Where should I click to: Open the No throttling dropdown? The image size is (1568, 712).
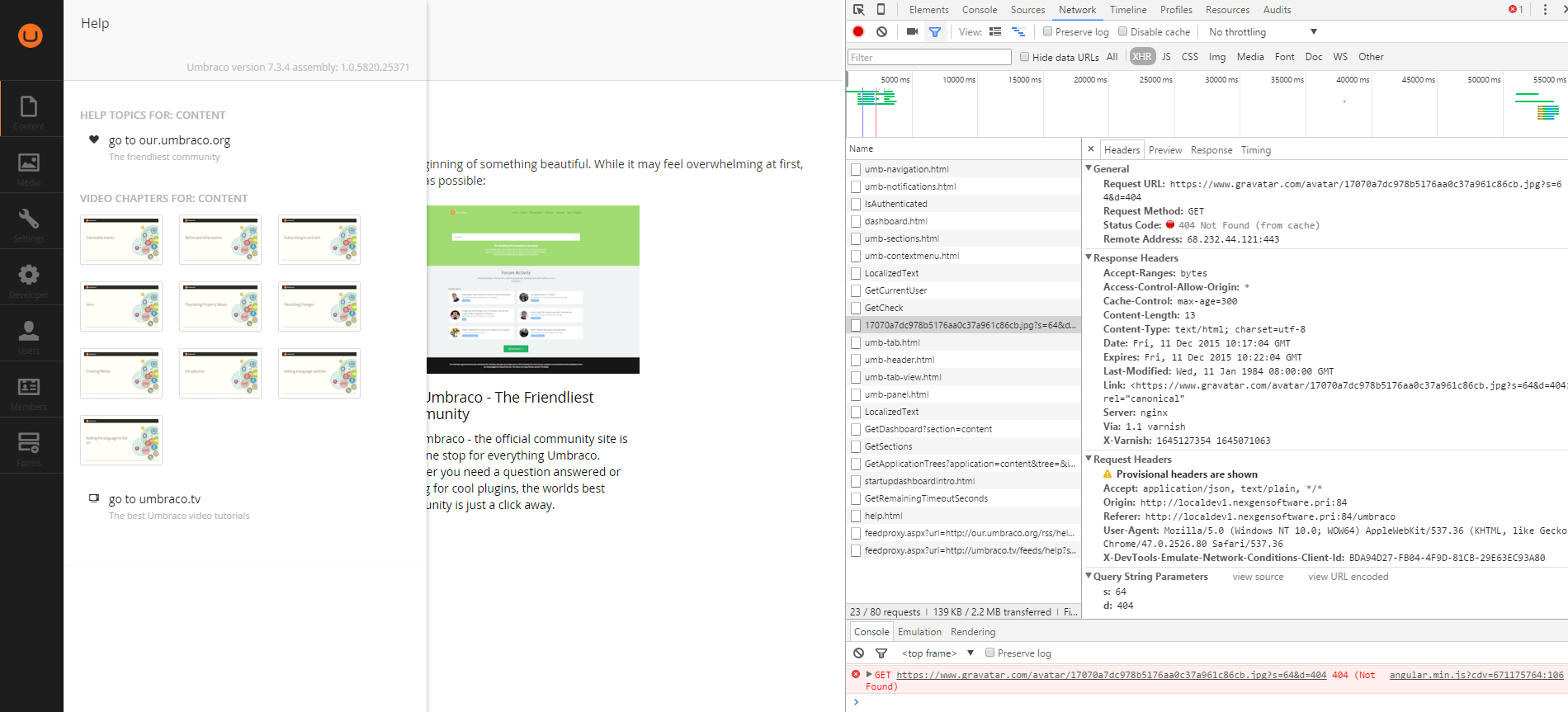[x=1263, y=32]
